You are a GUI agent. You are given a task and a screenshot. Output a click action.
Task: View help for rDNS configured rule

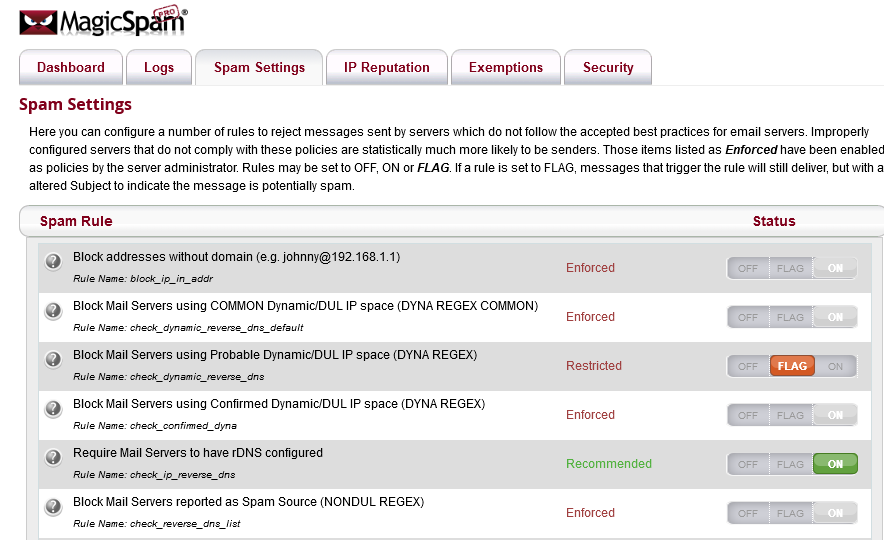point(54,457)
